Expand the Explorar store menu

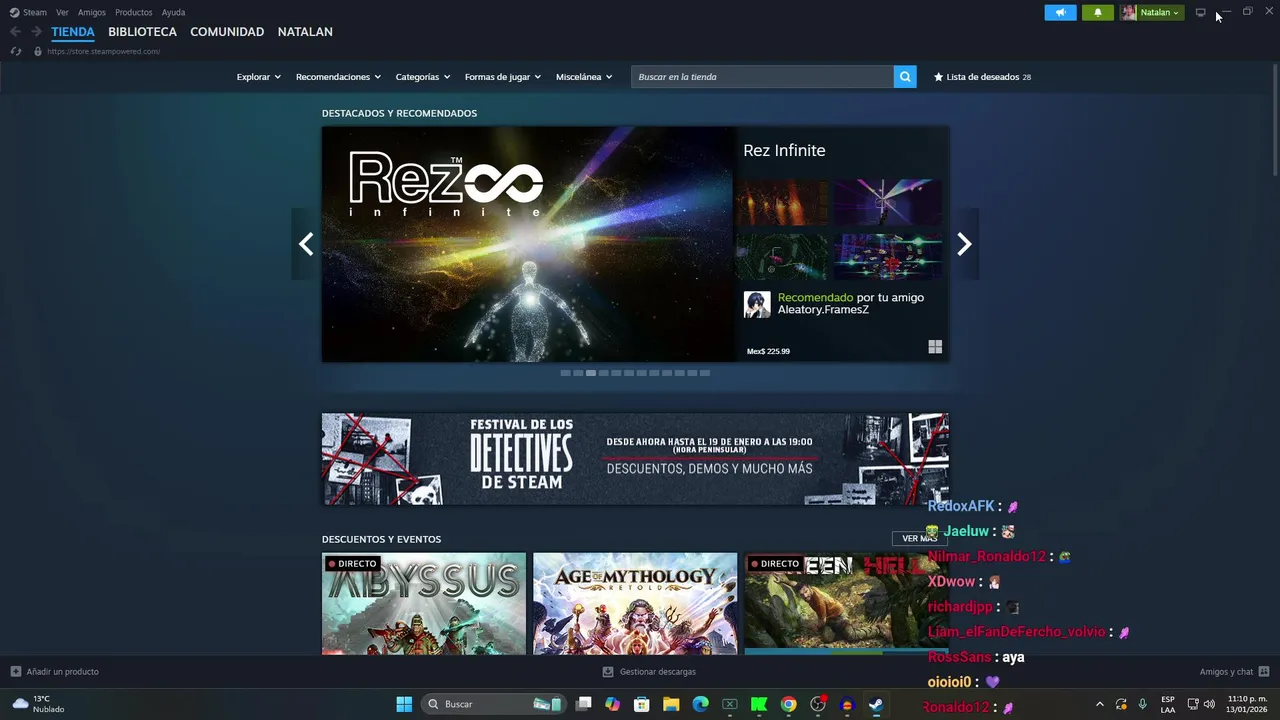(258, 77)
